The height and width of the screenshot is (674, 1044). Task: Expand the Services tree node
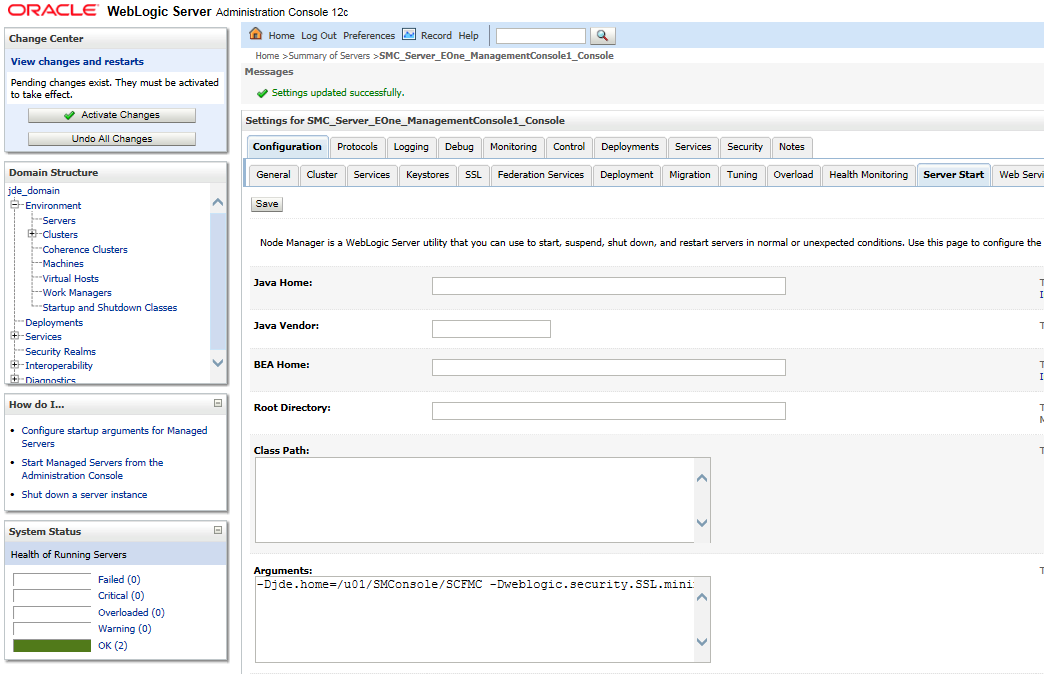pos(15,337)
